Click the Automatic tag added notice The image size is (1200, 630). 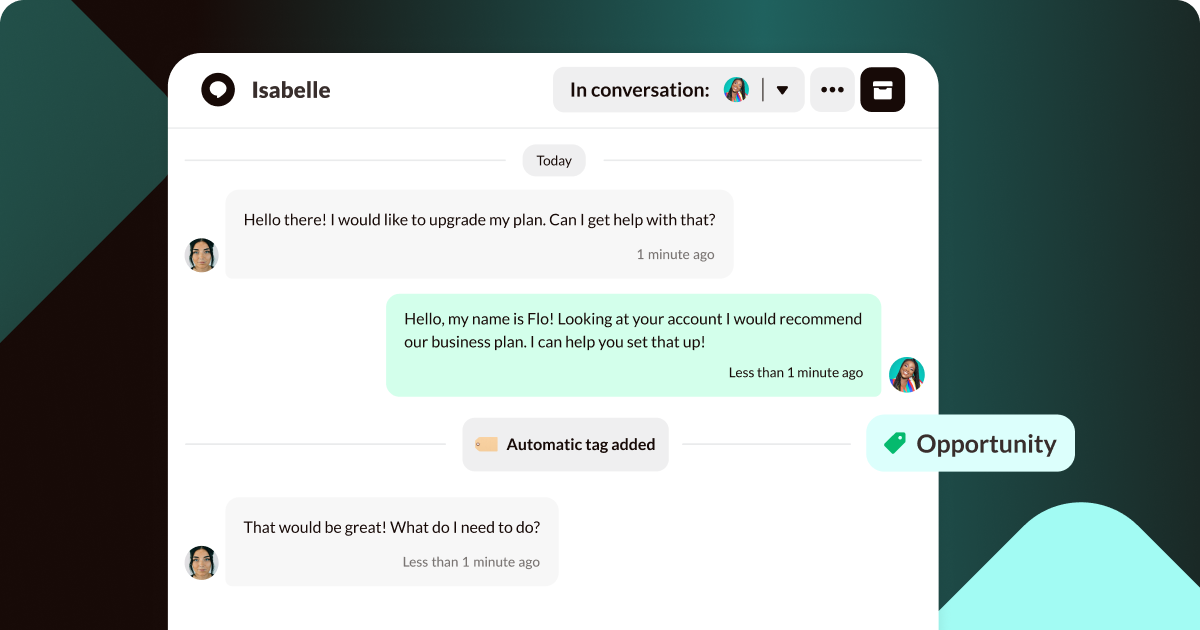[580, 443]
